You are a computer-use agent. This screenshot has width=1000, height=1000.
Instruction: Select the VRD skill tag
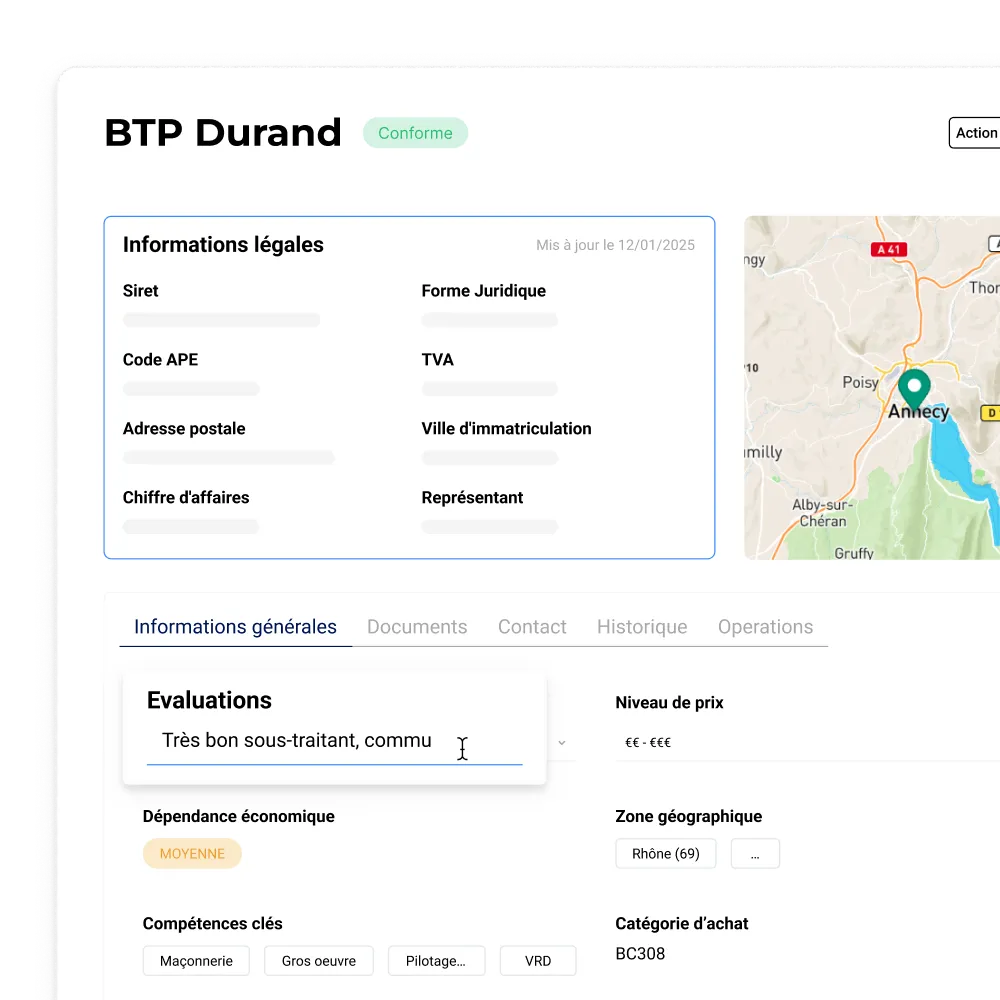coord(538,960)
